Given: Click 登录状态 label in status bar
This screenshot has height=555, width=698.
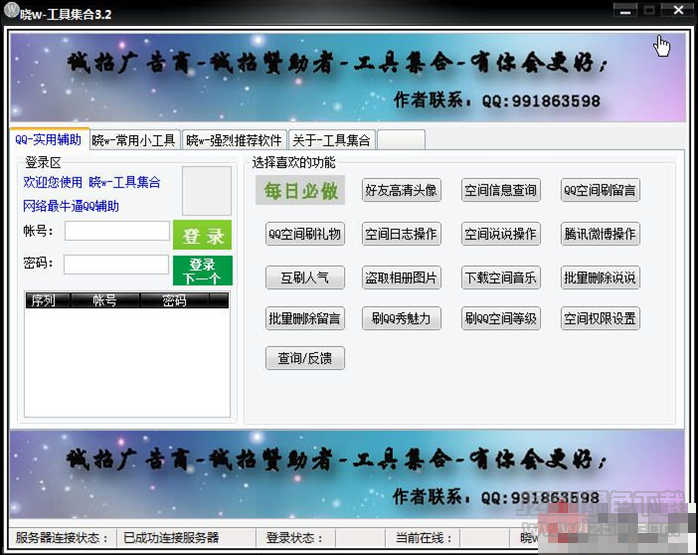Looking at the screenshot, I should point(294,538).
